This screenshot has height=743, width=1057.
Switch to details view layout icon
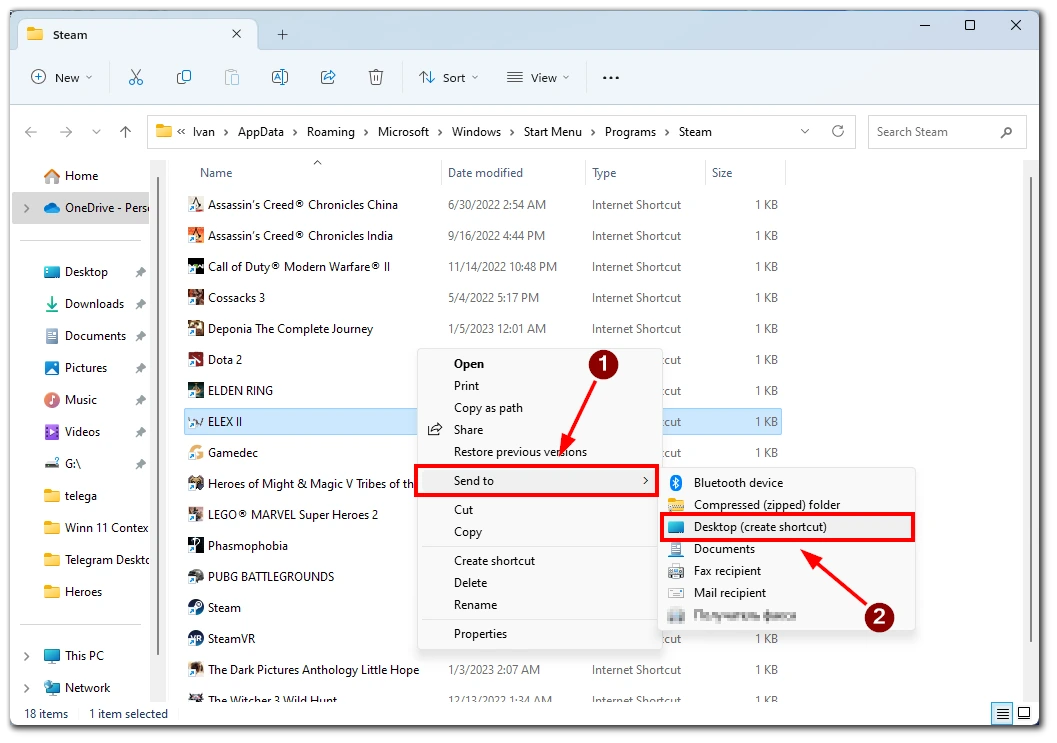click(1002, 713)
